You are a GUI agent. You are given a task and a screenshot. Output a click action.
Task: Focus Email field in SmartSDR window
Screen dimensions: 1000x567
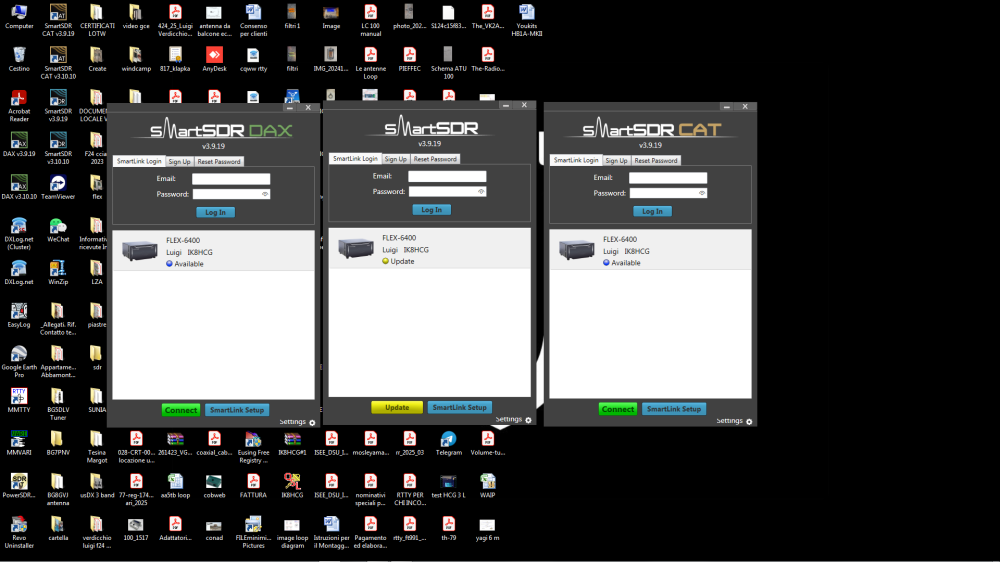point(447,177)
